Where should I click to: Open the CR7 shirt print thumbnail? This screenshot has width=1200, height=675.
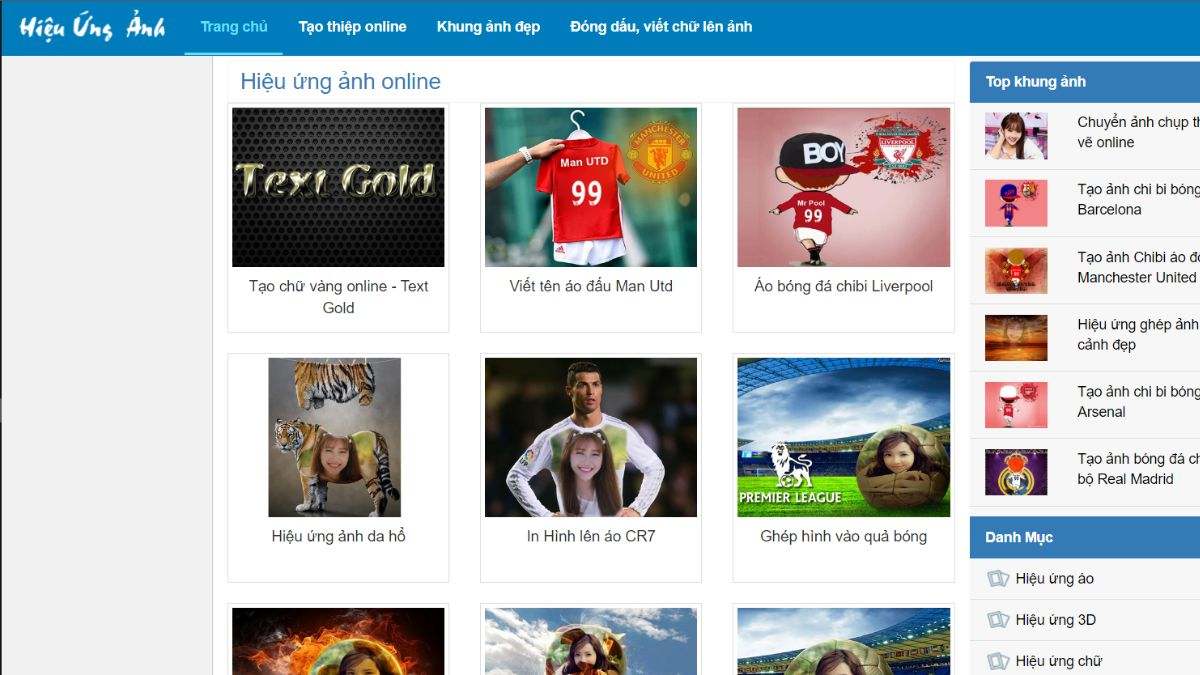[x=591, y=437]
